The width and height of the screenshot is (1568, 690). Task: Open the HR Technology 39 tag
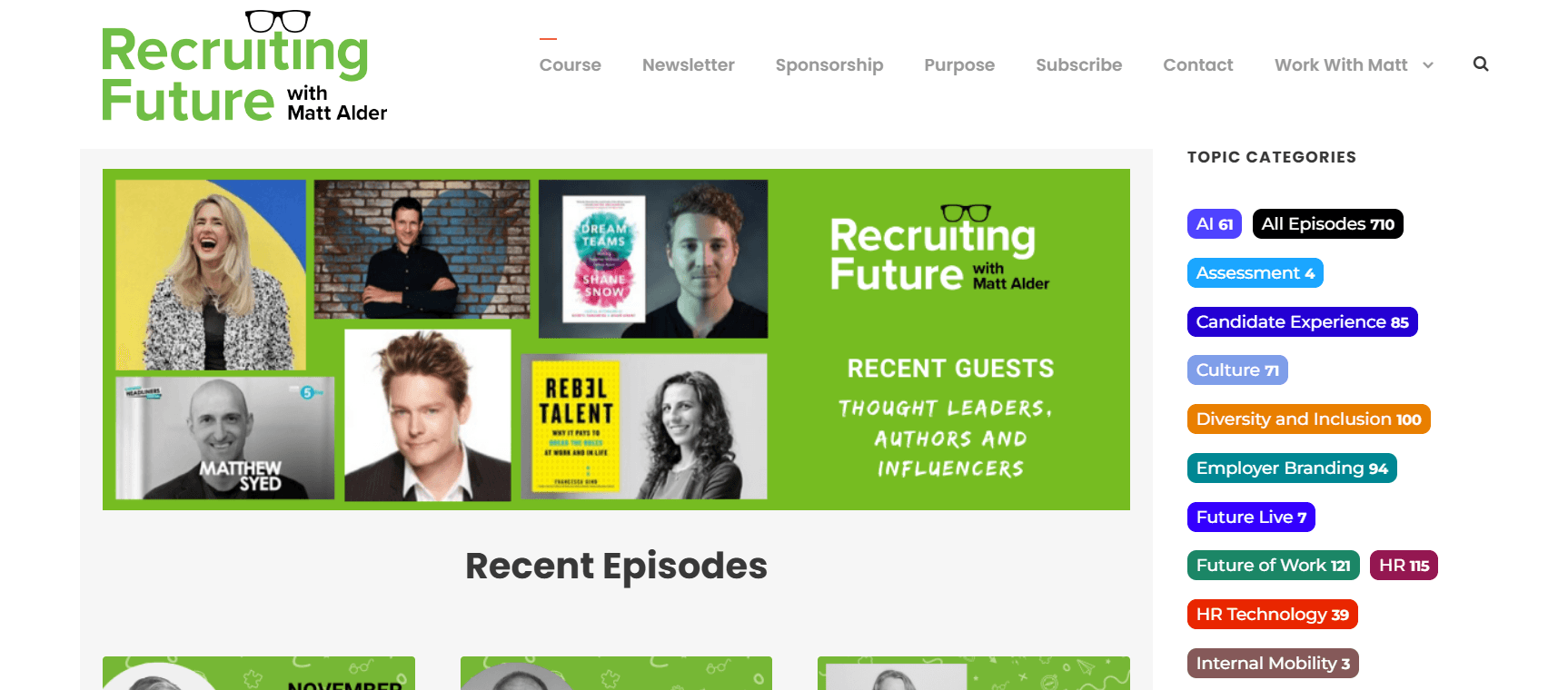click(x=1272, y=615)
